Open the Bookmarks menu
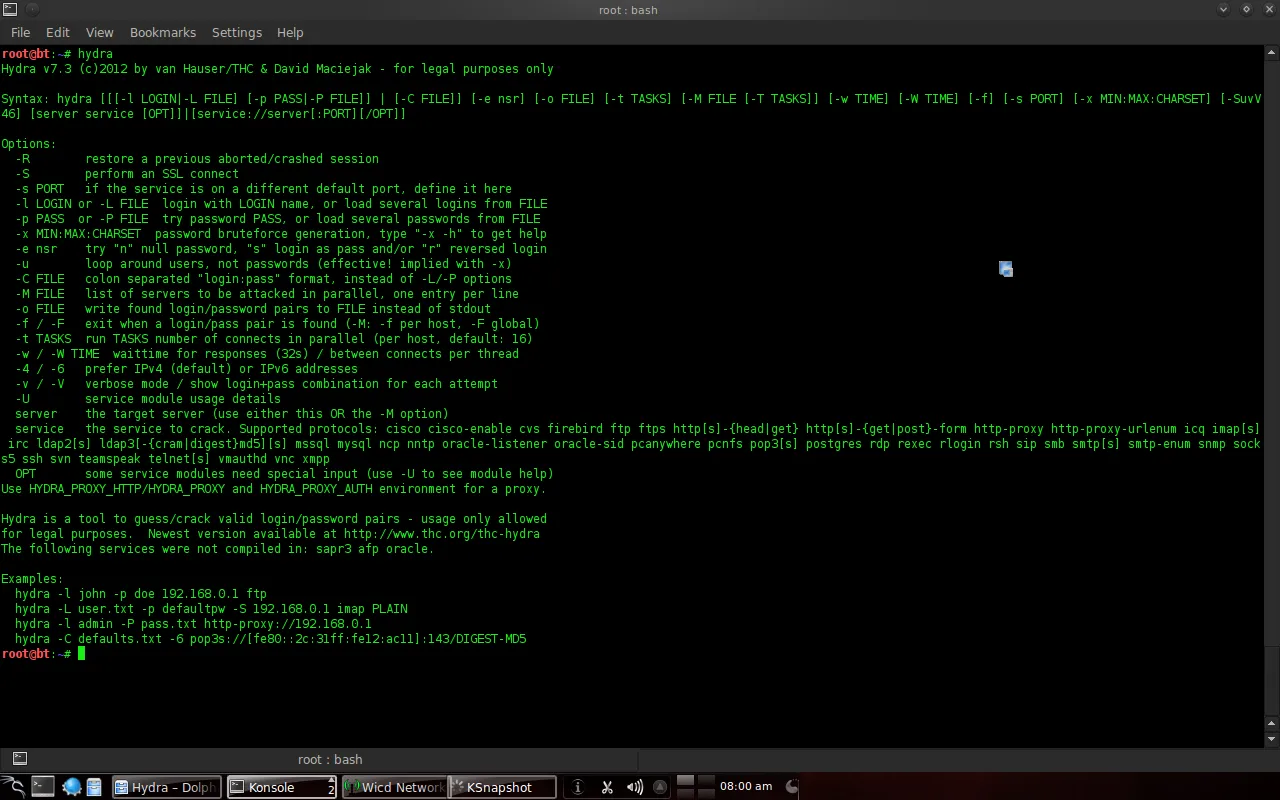This screenshot has height=800, width=1280. point(162,32)
